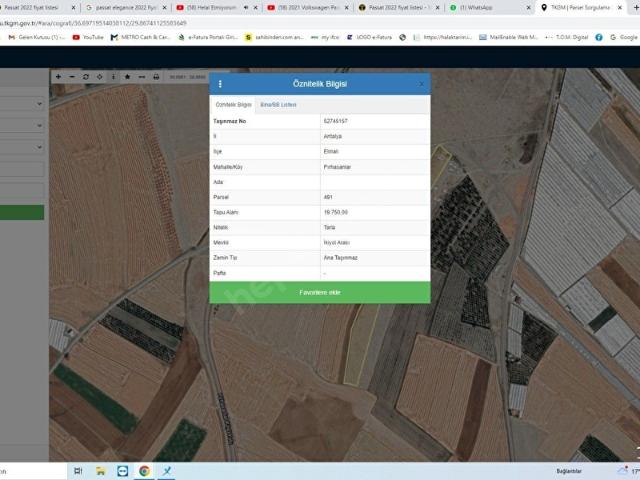This screenshot has width=640, height=480.
Task: Mute icon on Helal Elmıyorum tab
Action: [246, 7]
